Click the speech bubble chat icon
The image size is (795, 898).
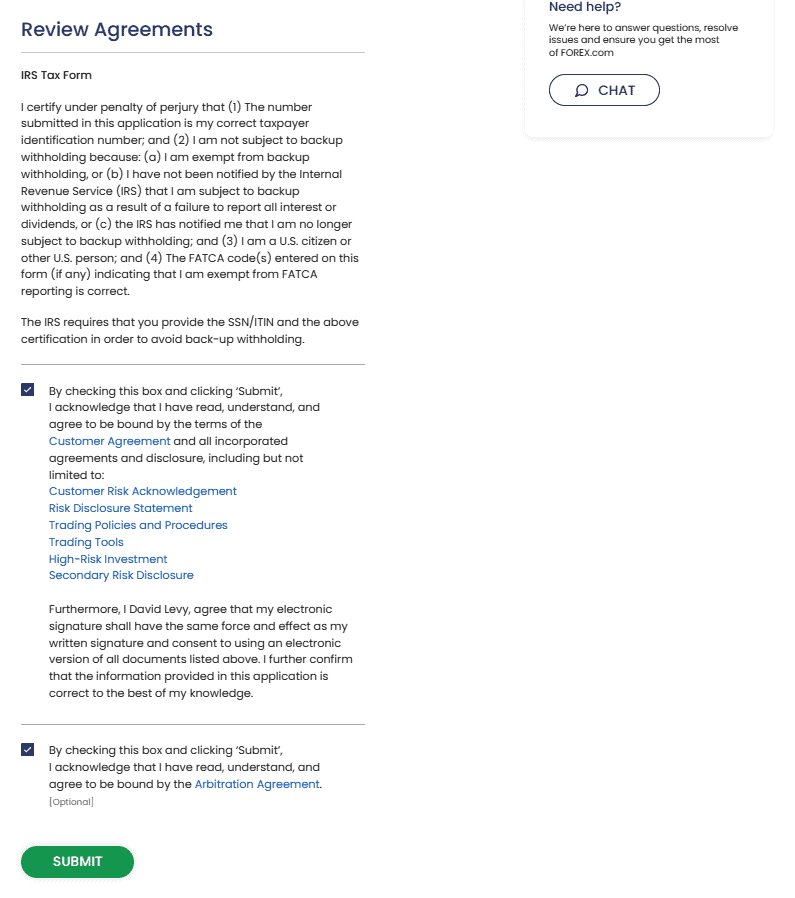(581, 90)
